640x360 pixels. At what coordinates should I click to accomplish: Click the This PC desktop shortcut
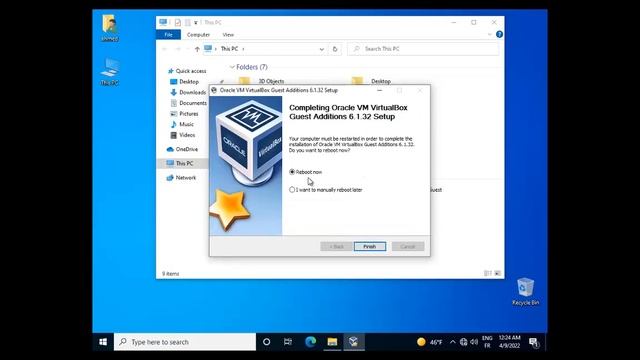tap(109, 72)
